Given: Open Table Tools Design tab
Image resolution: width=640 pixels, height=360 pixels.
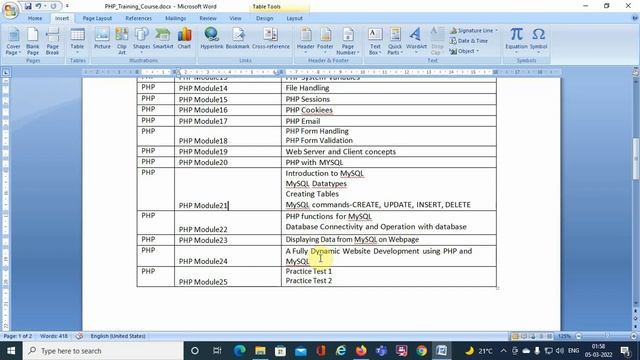Looking at the screenshot, I should click(x=264, y=18).
